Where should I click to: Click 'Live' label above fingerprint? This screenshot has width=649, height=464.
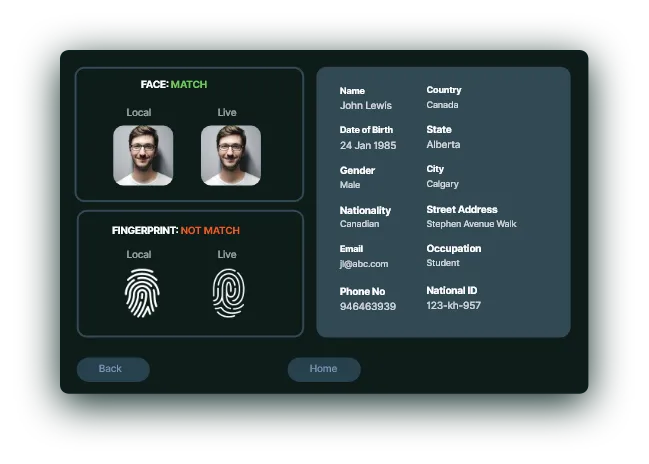[x=227, y=255]
